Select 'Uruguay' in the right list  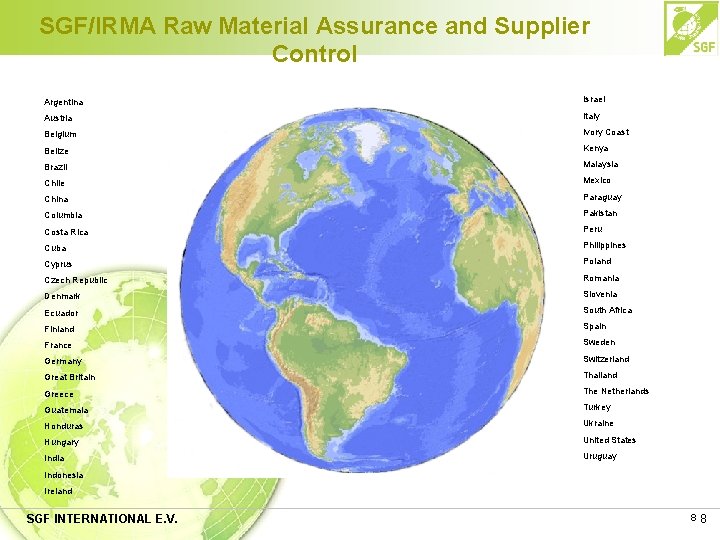pos(600,456)
